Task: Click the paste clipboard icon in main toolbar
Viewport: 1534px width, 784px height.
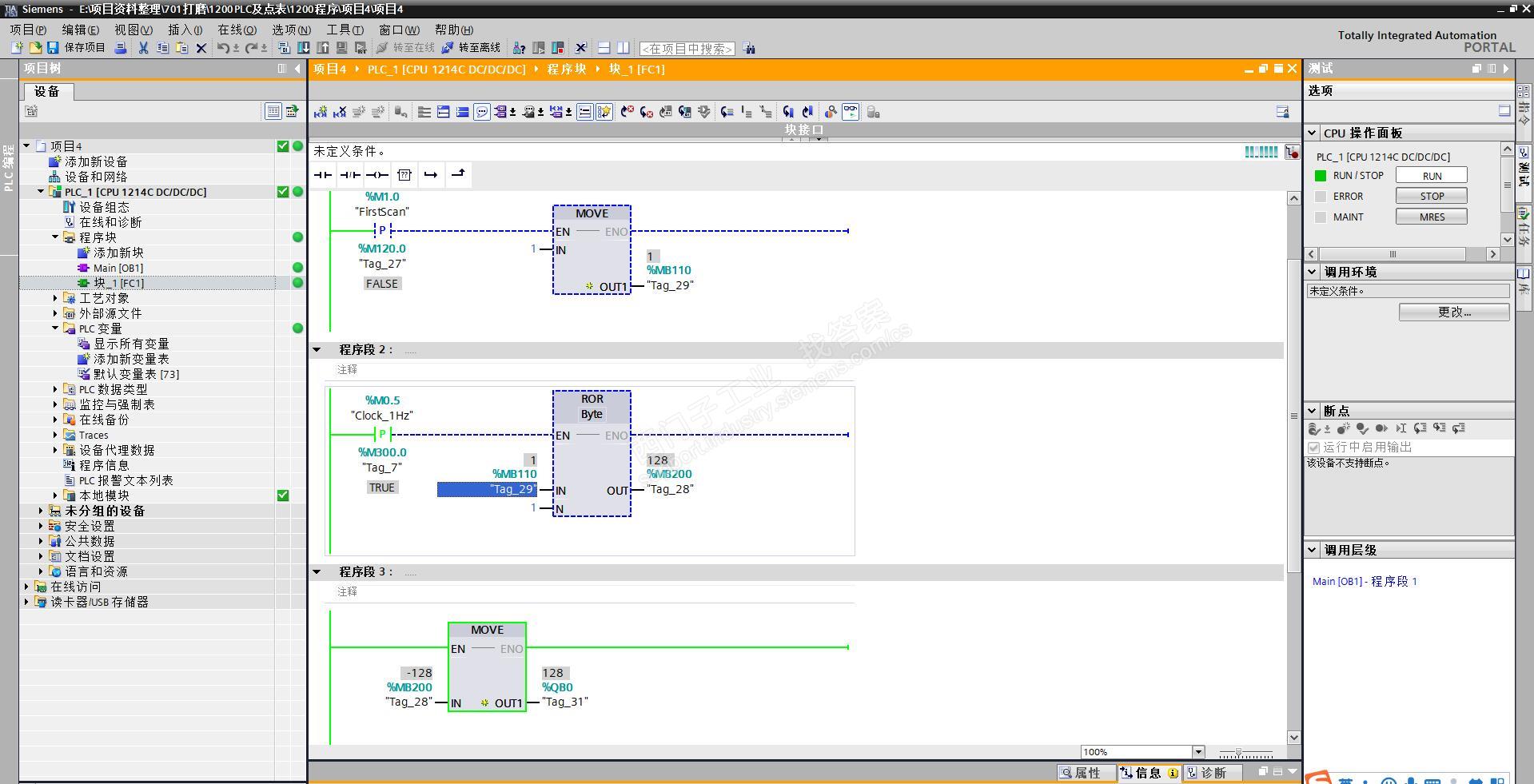Action: (x=181, y=48)
